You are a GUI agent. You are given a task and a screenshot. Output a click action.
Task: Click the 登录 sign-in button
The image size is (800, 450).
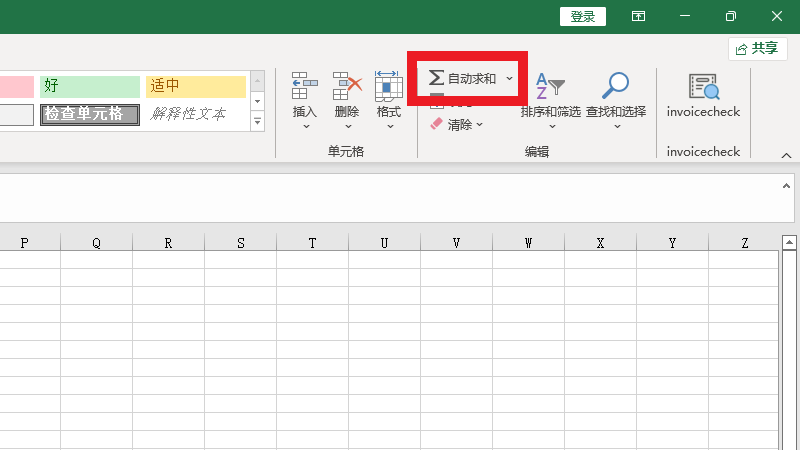[x=583, y=16]
